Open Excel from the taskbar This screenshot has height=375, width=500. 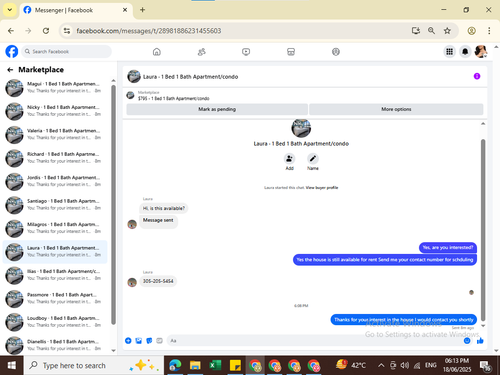click(215, 366)
